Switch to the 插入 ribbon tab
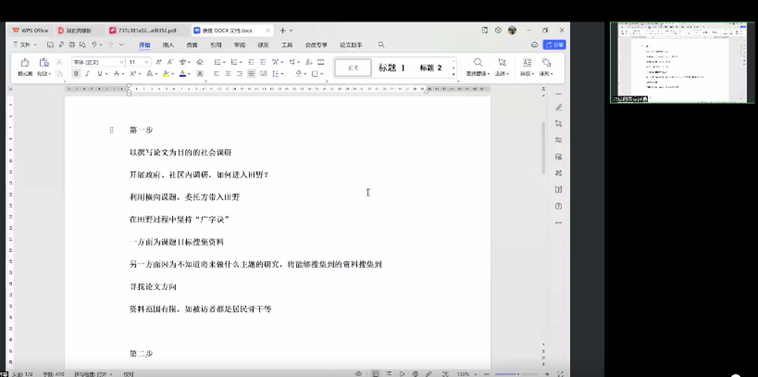This screenshot has height=377, width=758. (x=168, y=45)
